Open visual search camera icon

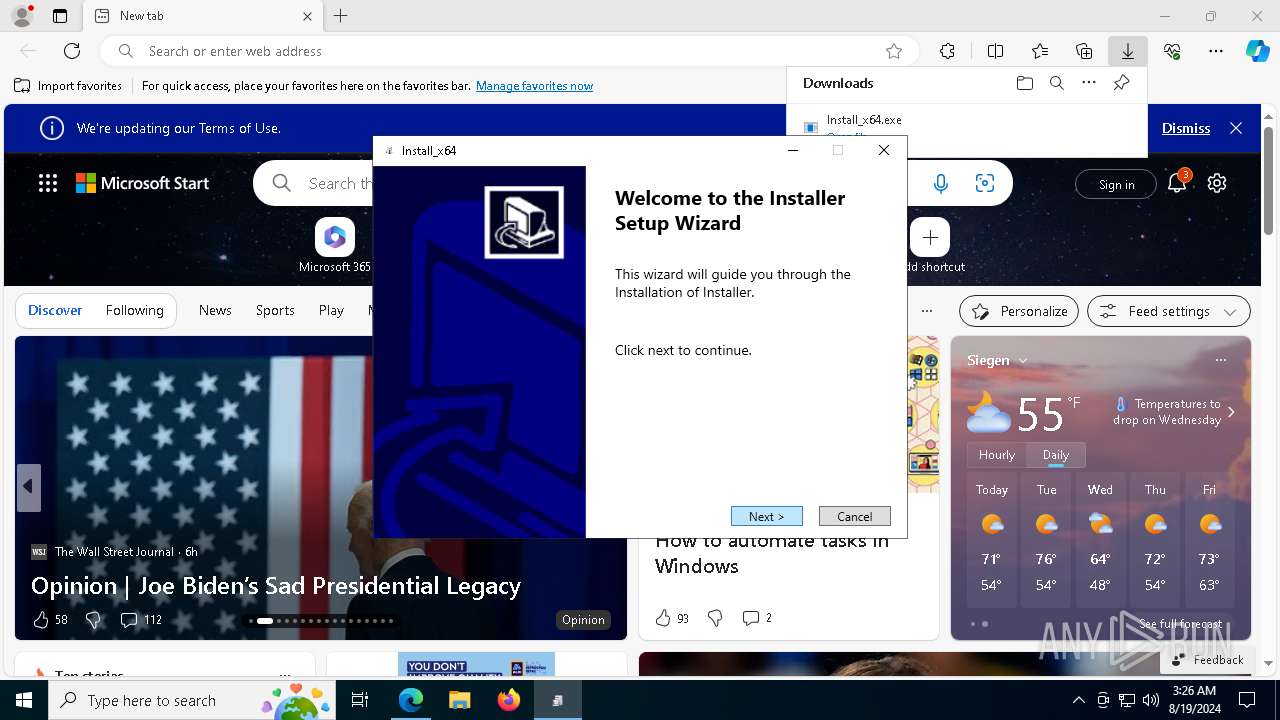pyautogui.click(x=985, y=183)
